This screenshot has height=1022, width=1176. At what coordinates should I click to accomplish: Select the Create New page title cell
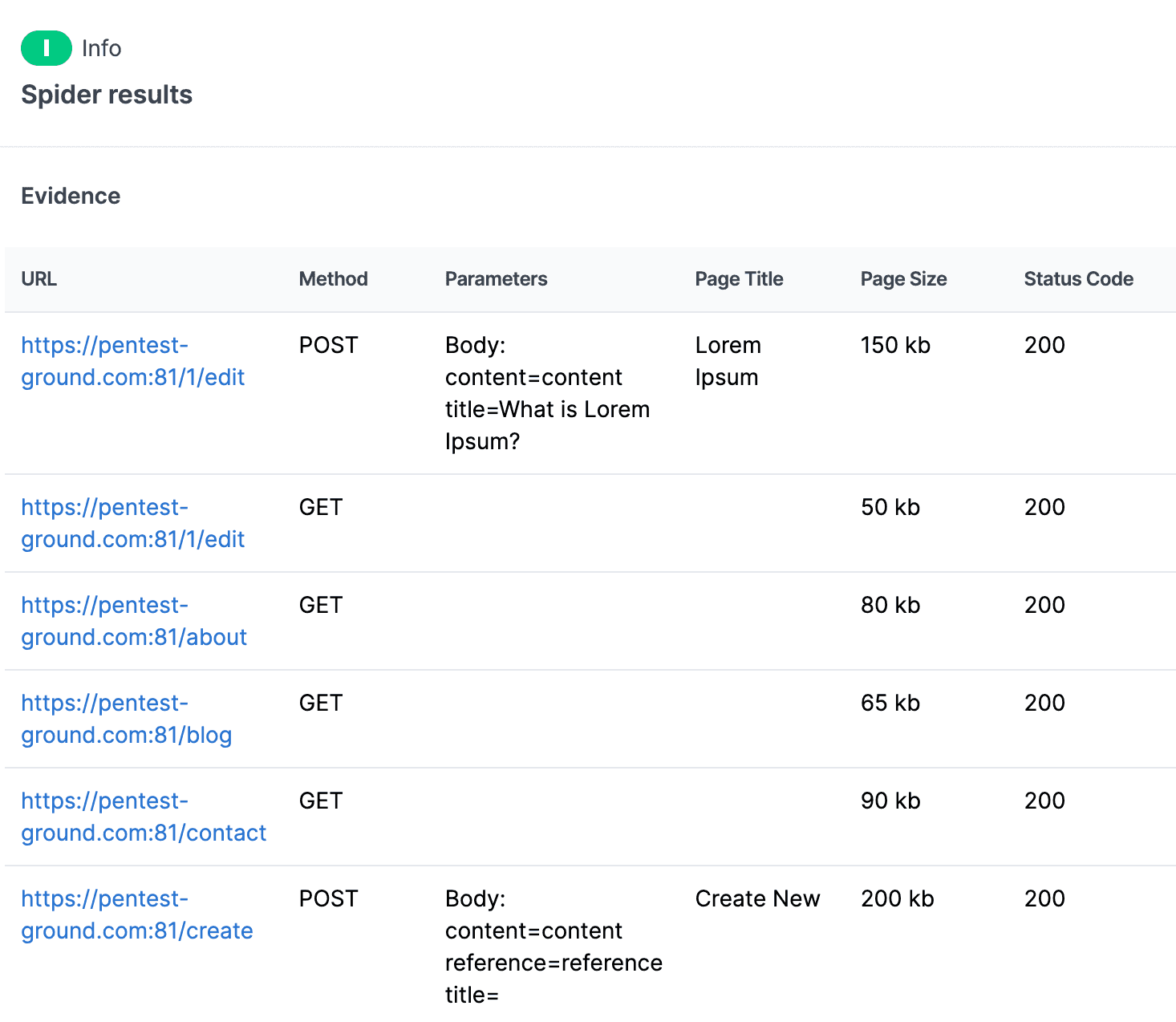click(x=757, y=898)
